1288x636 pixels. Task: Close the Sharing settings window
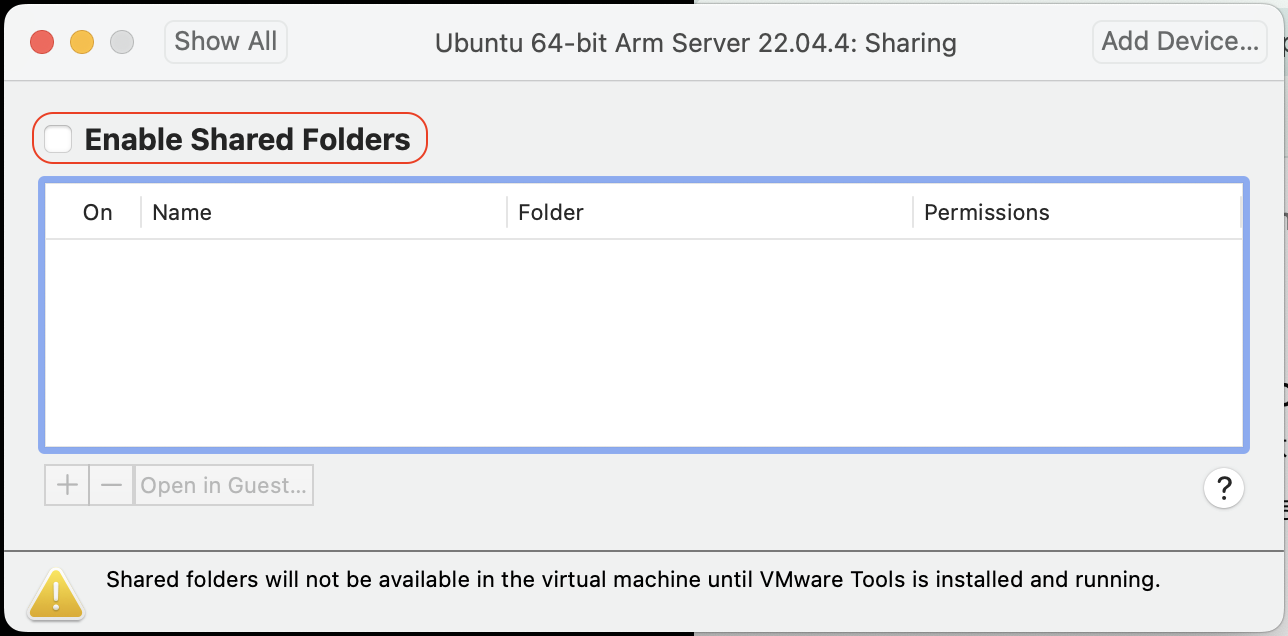coord(42,42)
